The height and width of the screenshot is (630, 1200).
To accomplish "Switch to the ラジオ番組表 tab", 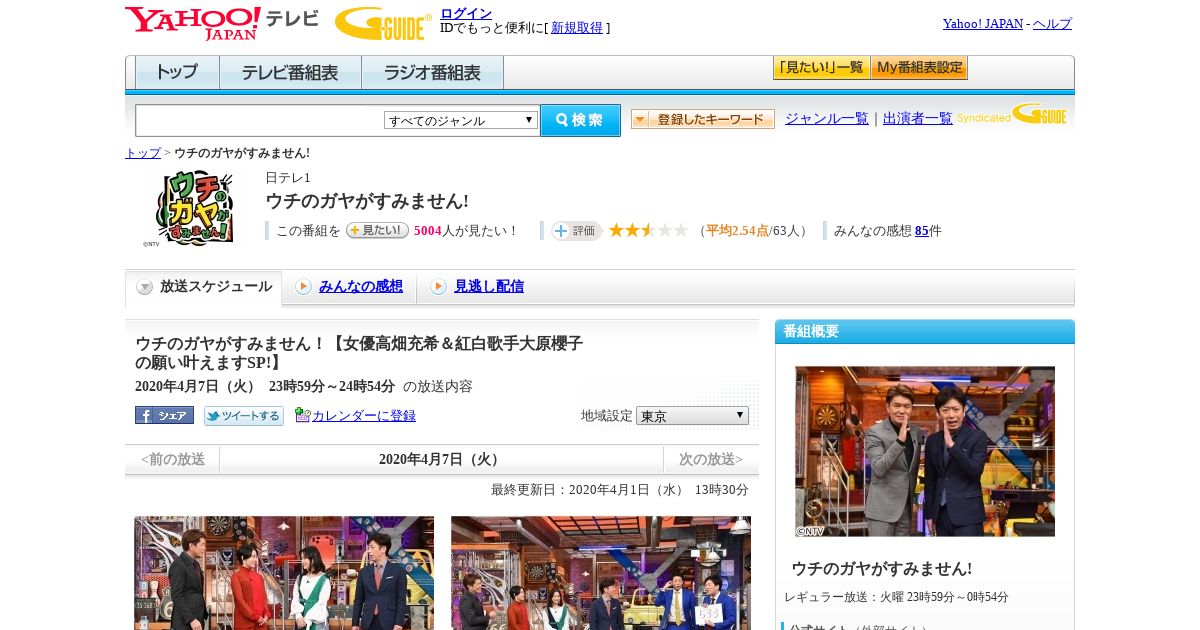I will click(432, 73).
